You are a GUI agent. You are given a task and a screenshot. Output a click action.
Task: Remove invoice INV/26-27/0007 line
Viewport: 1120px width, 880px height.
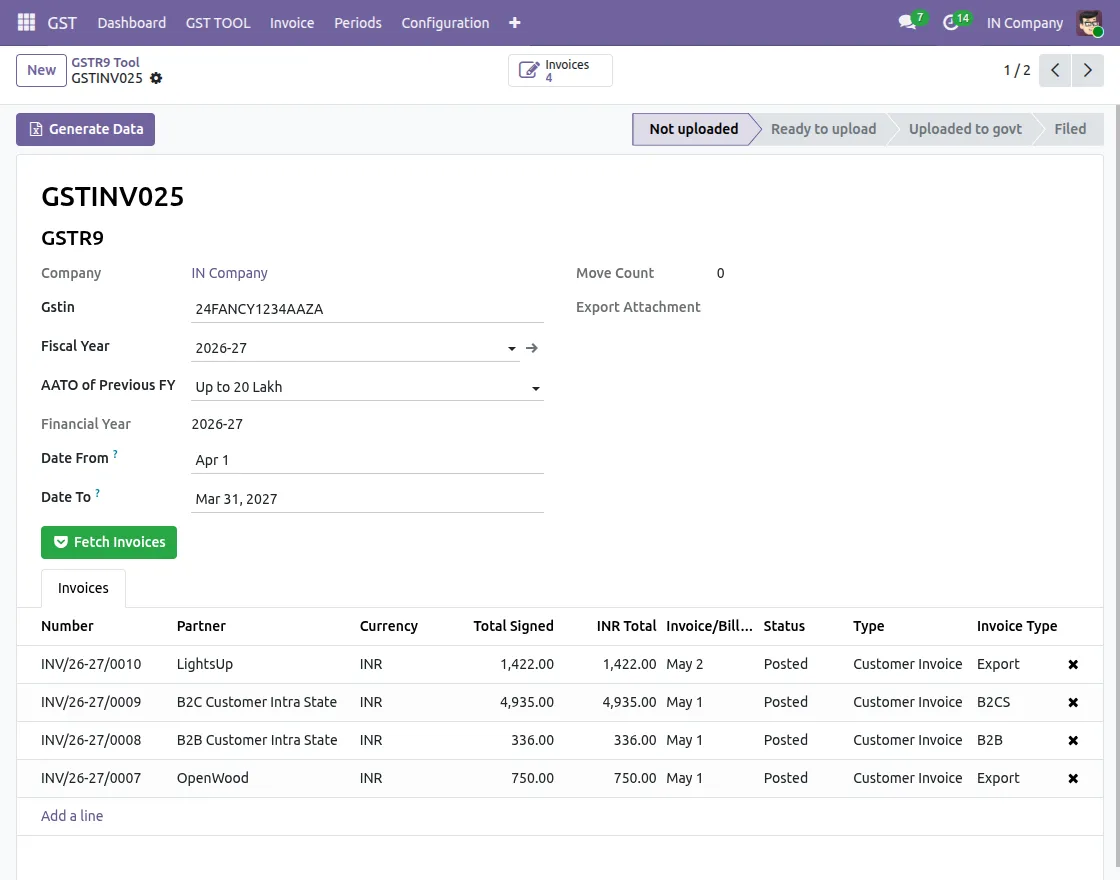point(1073,779)
